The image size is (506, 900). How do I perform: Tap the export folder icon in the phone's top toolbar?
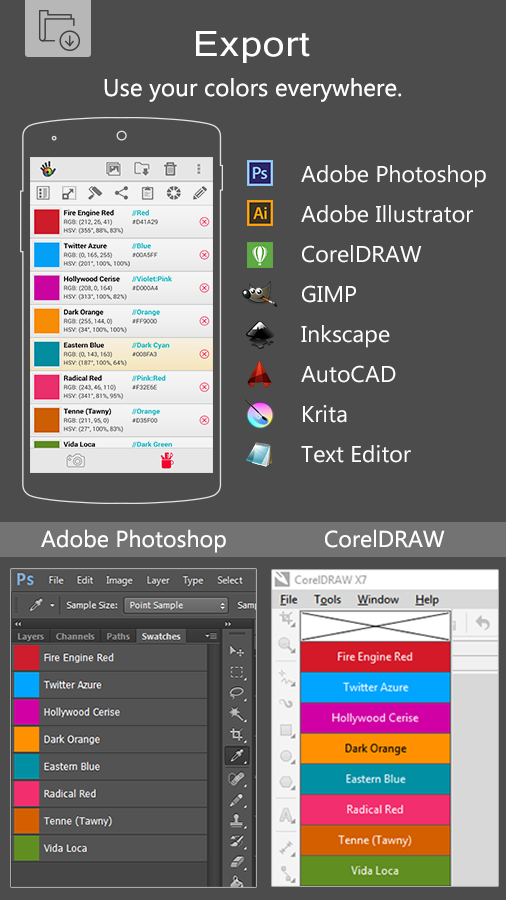pos(142,169)
